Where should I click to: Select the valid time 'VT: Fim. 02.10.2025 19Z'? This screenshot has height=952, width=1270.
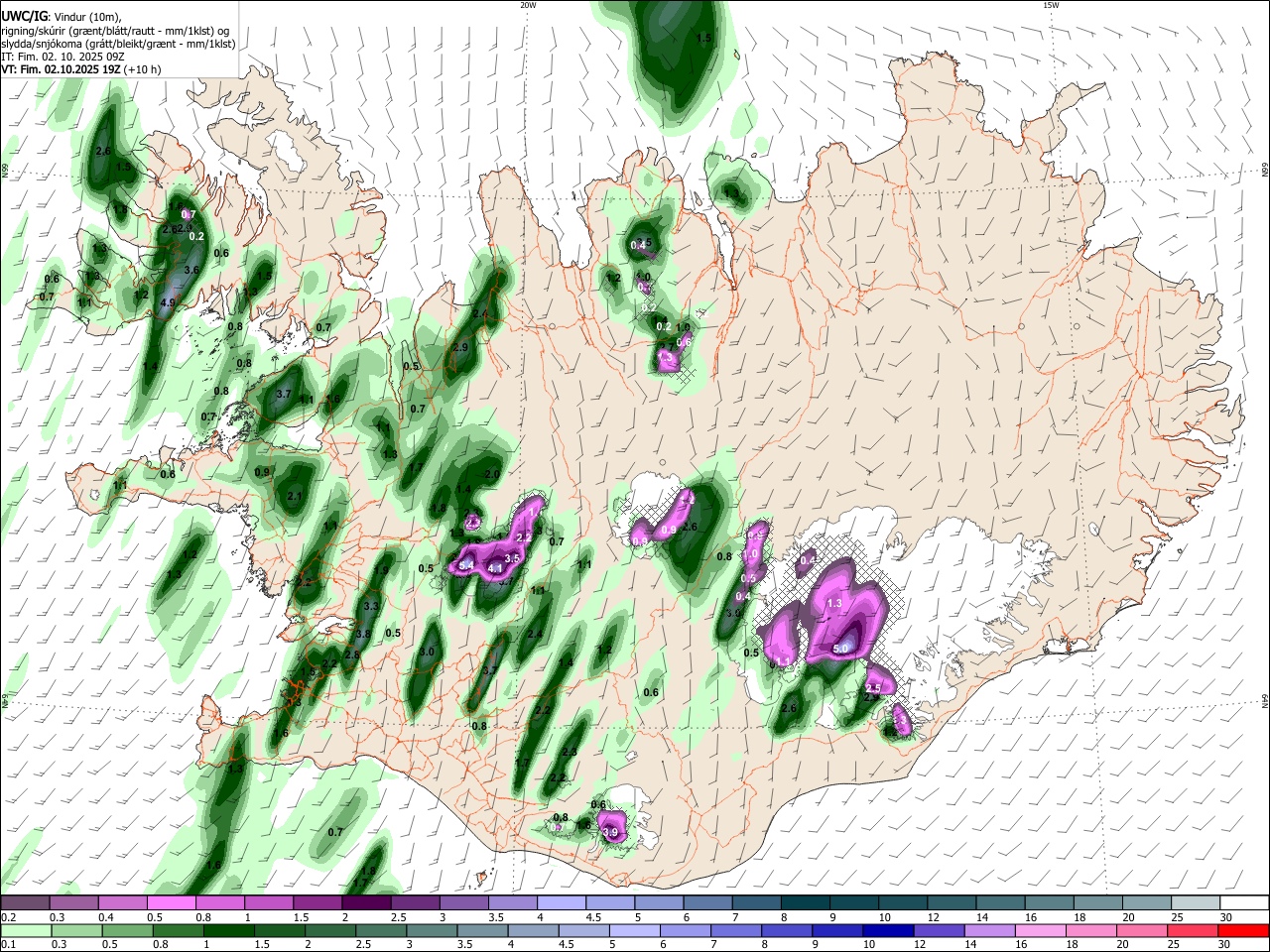coord(61,69)
